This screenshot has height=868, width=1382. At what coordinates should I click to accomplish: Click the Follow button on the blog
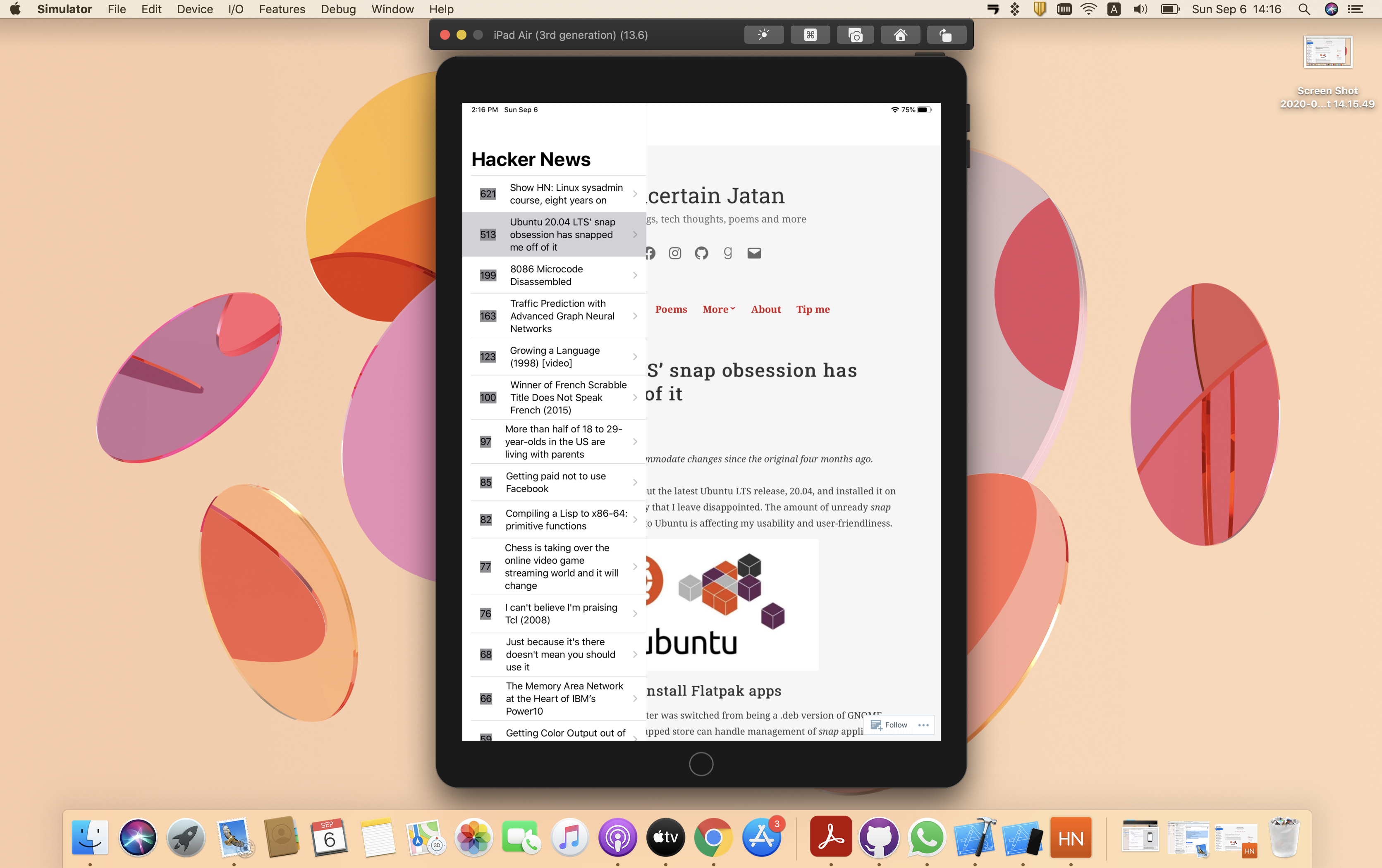[x=889, y=725]
